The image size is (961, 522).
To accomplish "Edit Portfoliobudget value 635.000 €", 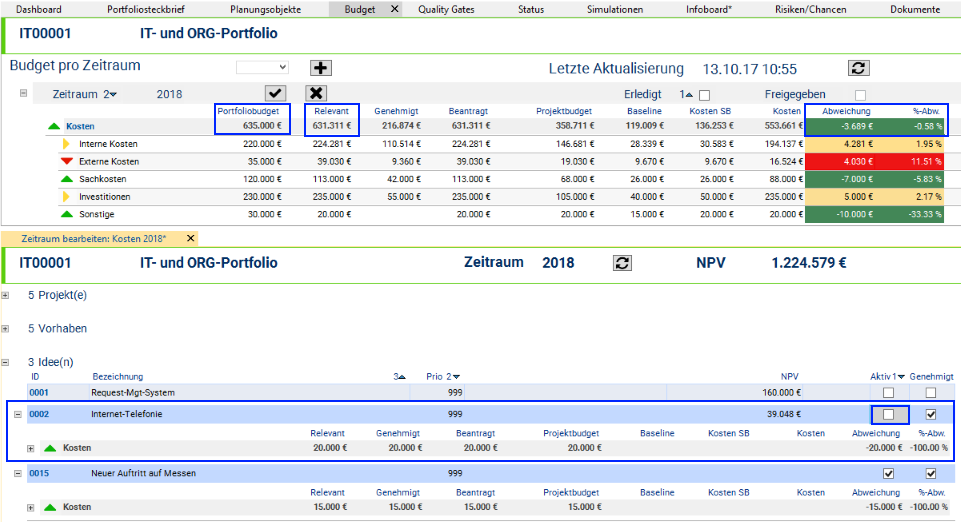I will point(262,126).
